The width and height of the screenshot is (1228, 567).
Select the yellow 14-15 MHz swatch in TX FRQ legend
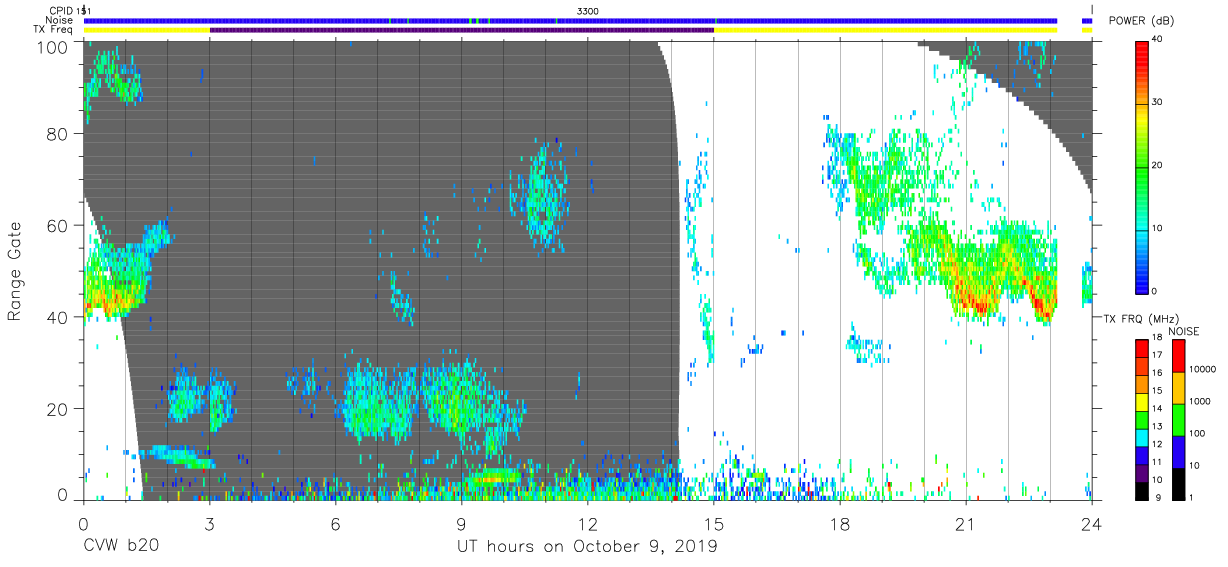click(1142, 402)
